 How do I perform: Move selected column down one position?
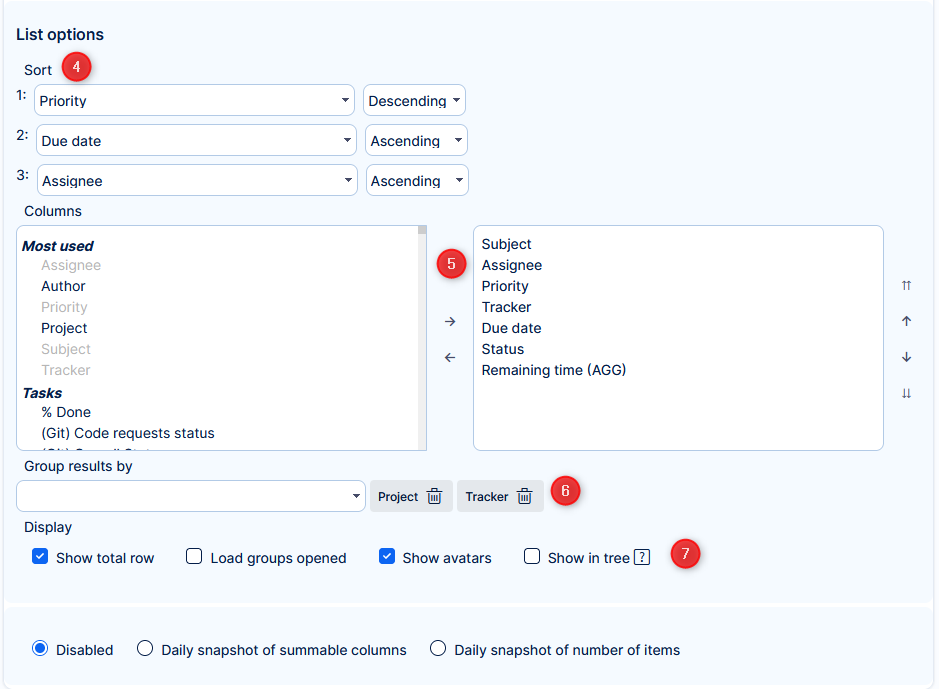906,358
